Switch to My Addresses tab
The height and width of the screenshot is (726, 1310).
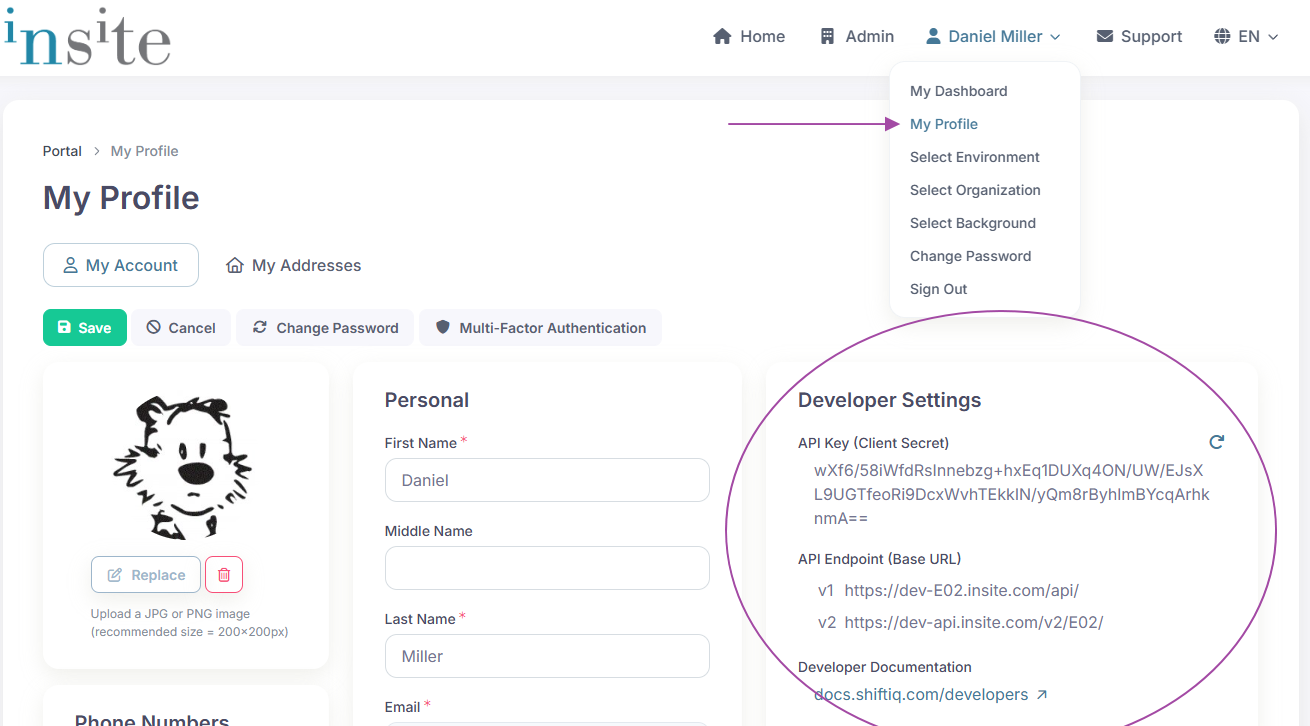coord(294,265)
